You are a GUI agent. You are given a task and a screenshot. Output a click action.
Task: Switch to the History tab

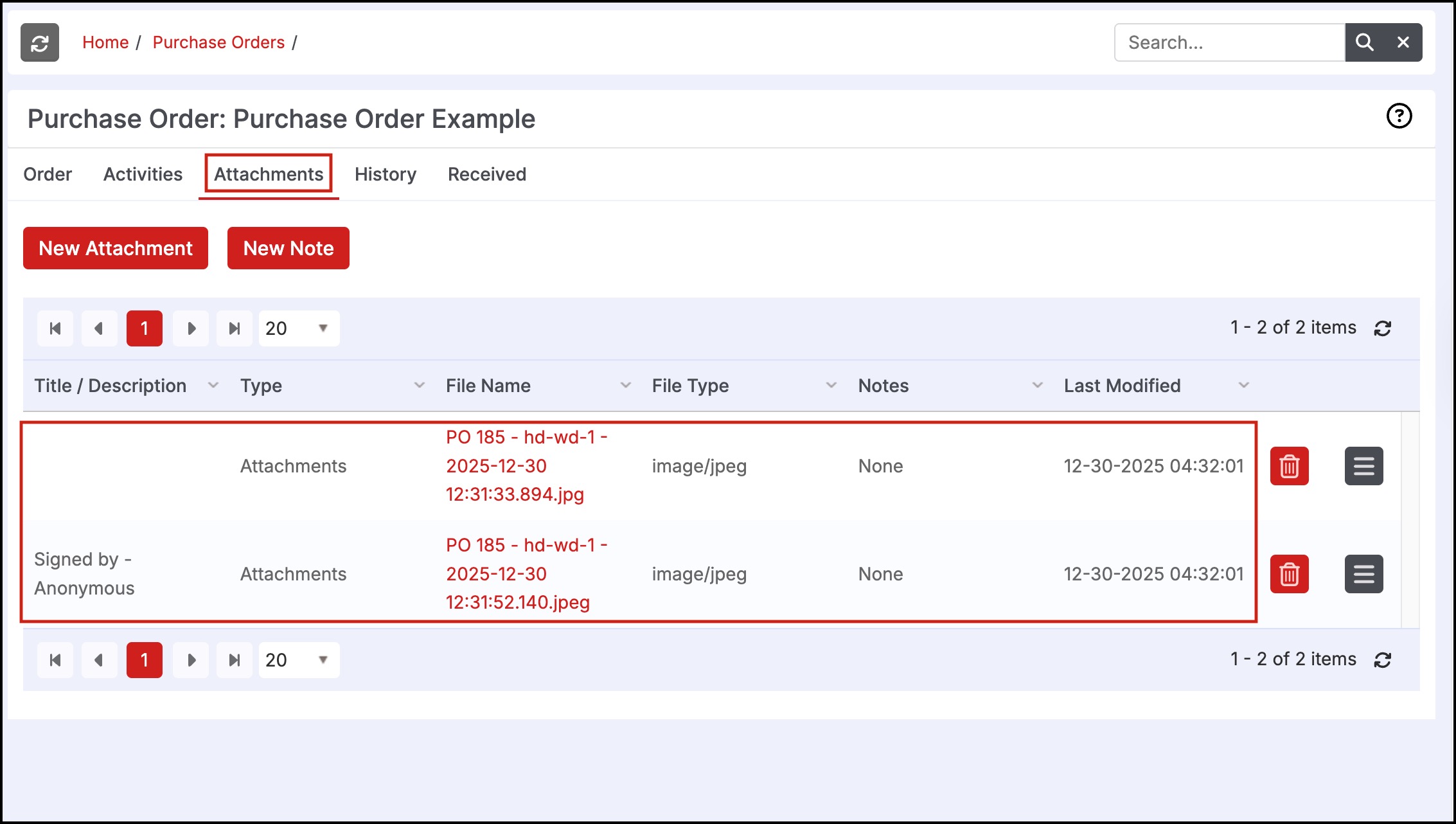[x=386, y=174]
